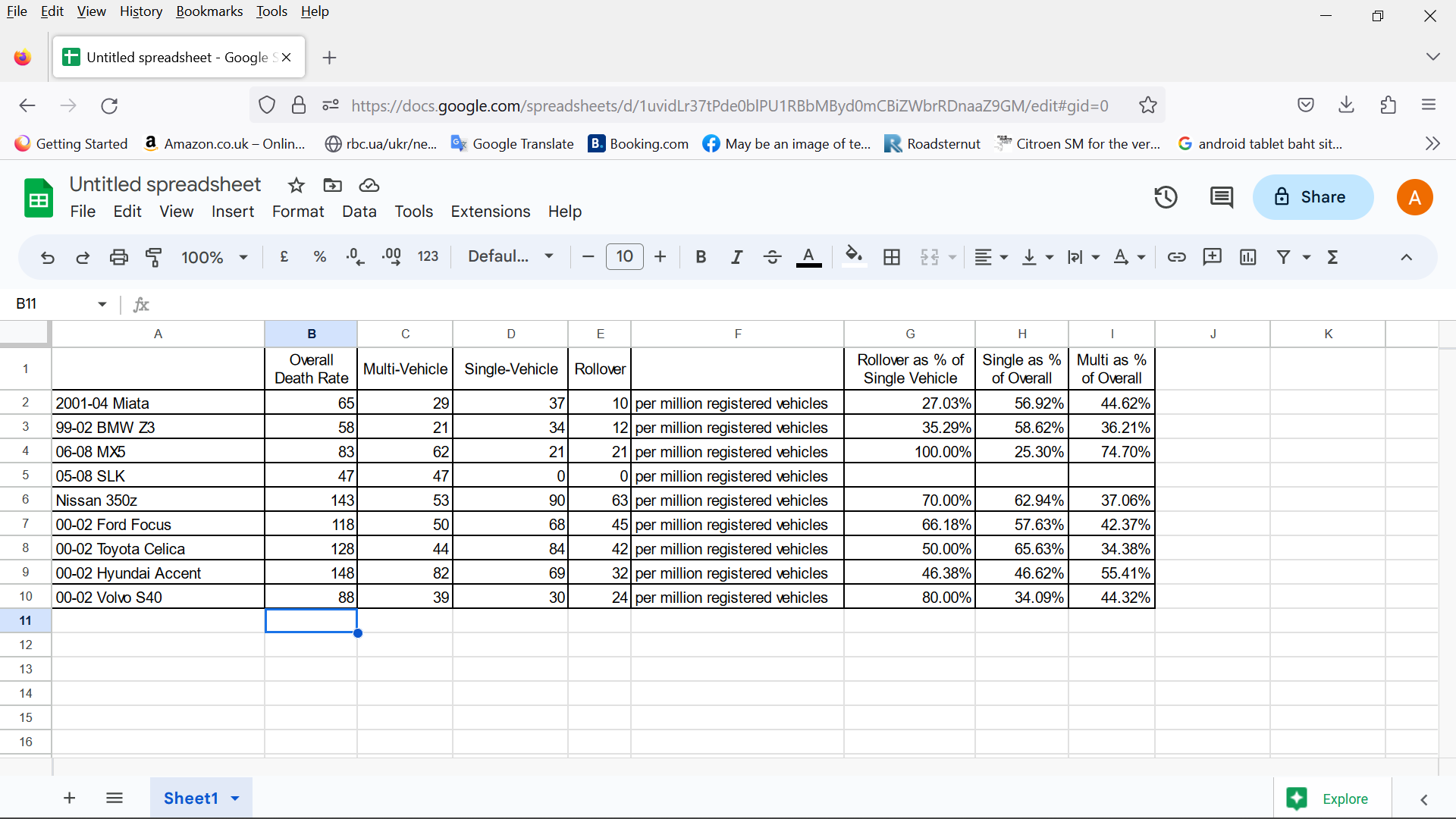Open the Google account avatar
1456x819 pixels.
point(1414,197)
